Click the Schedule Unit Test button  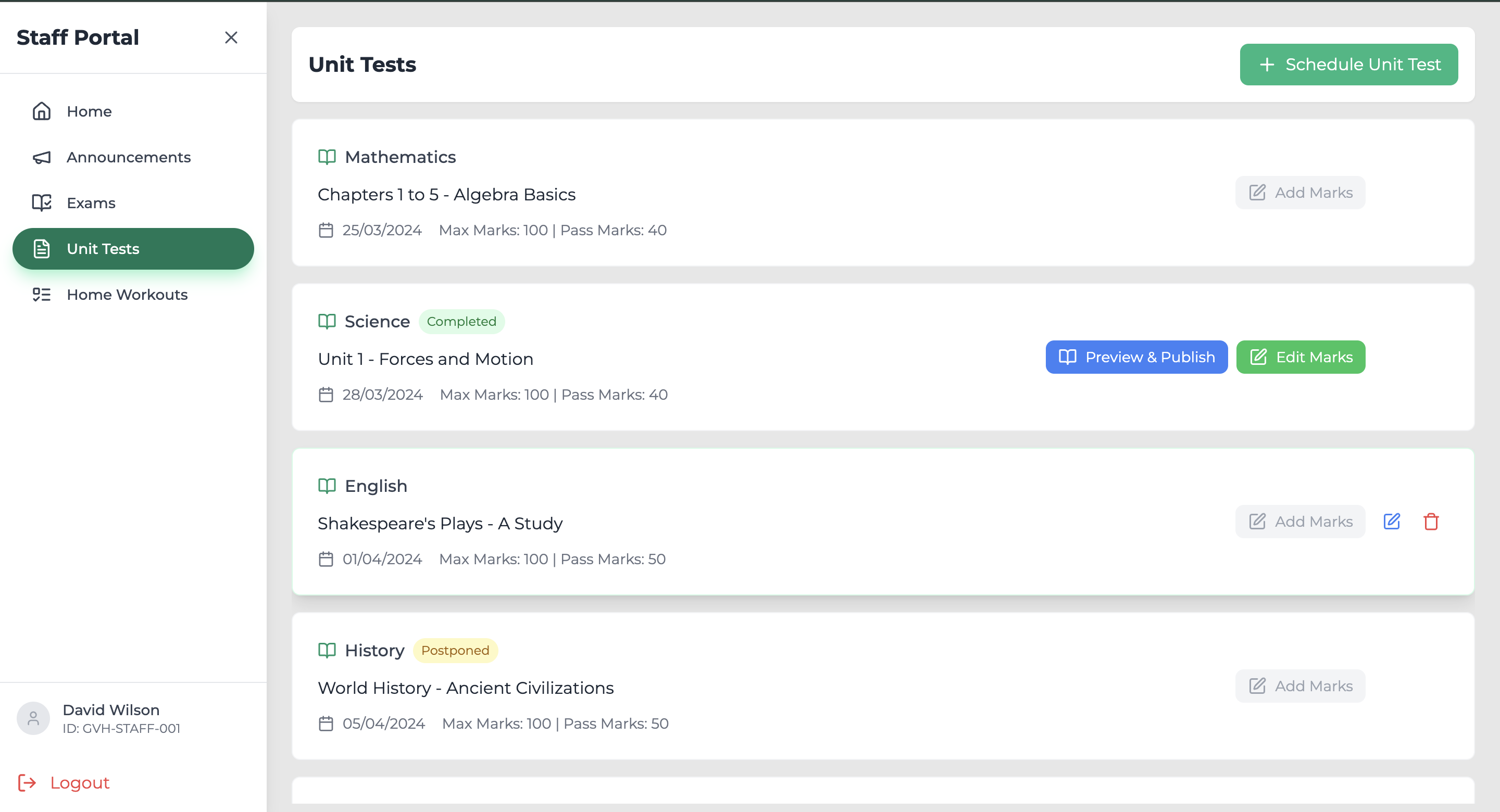point(1348,65)
